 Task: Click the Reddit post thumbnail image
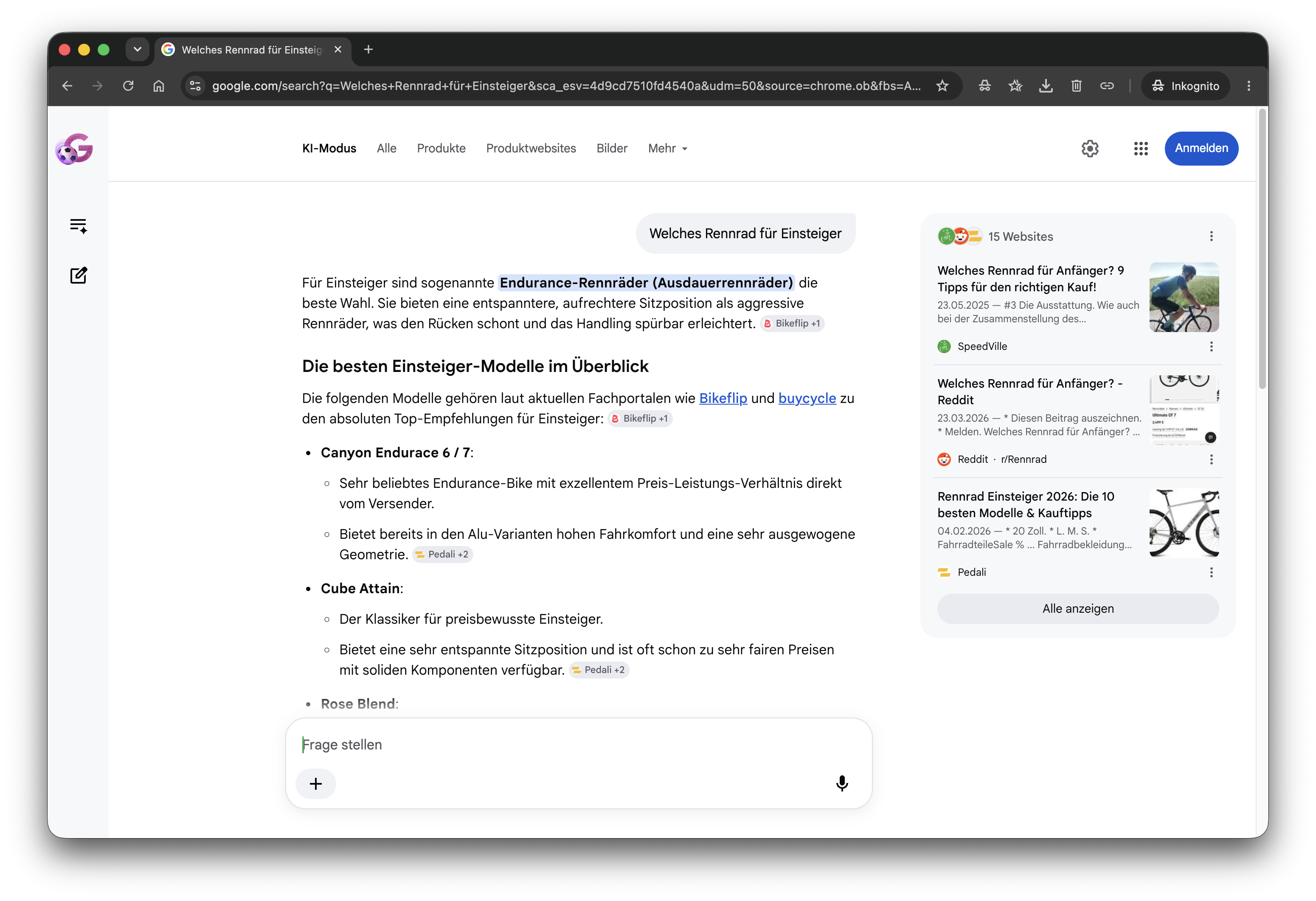click(x=1184, y=410)
